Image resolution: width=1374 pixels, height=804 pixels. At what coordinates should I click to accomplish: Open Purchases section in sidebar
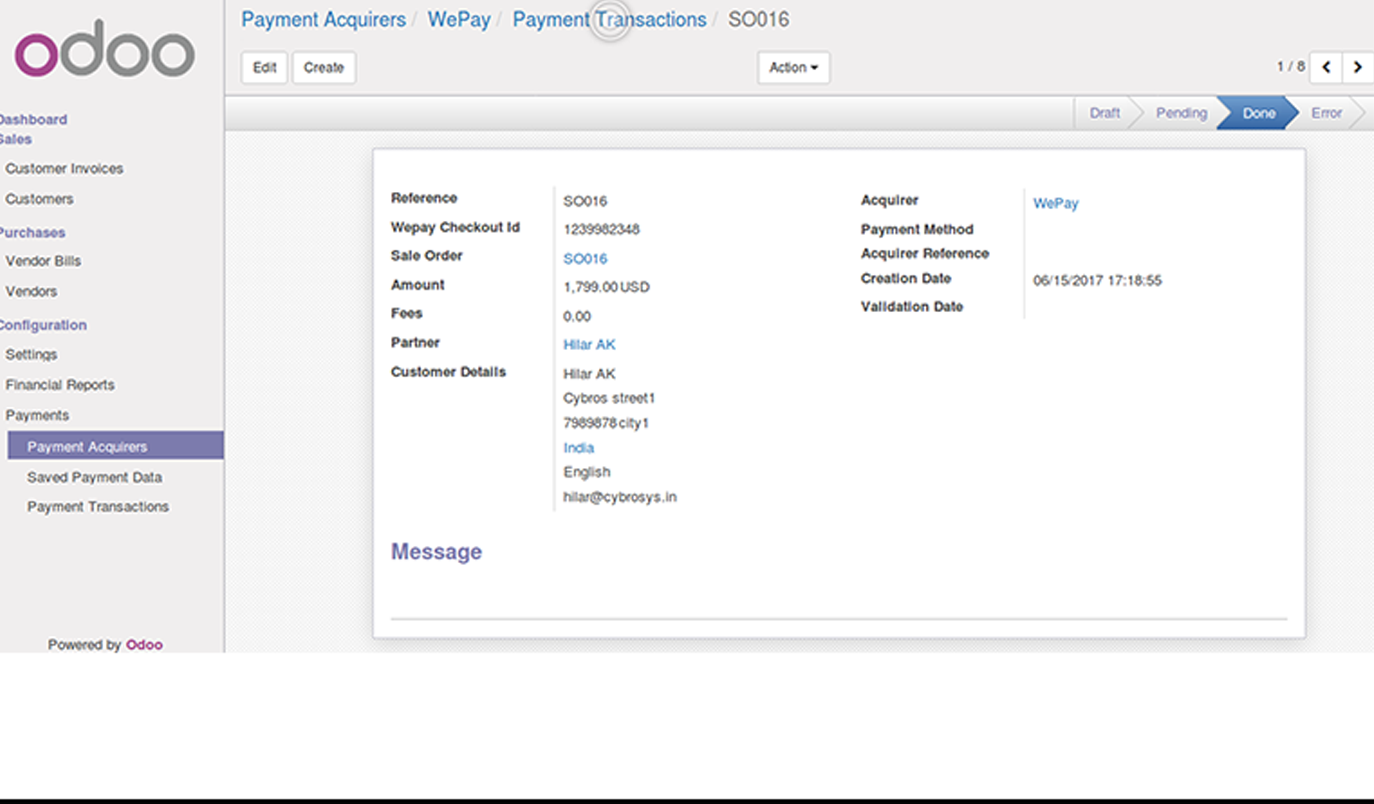click(x=33, y=232)
